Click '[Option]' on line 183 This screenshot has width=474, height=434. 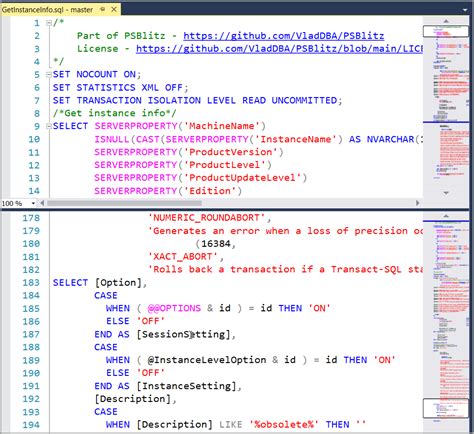point(118,283)
